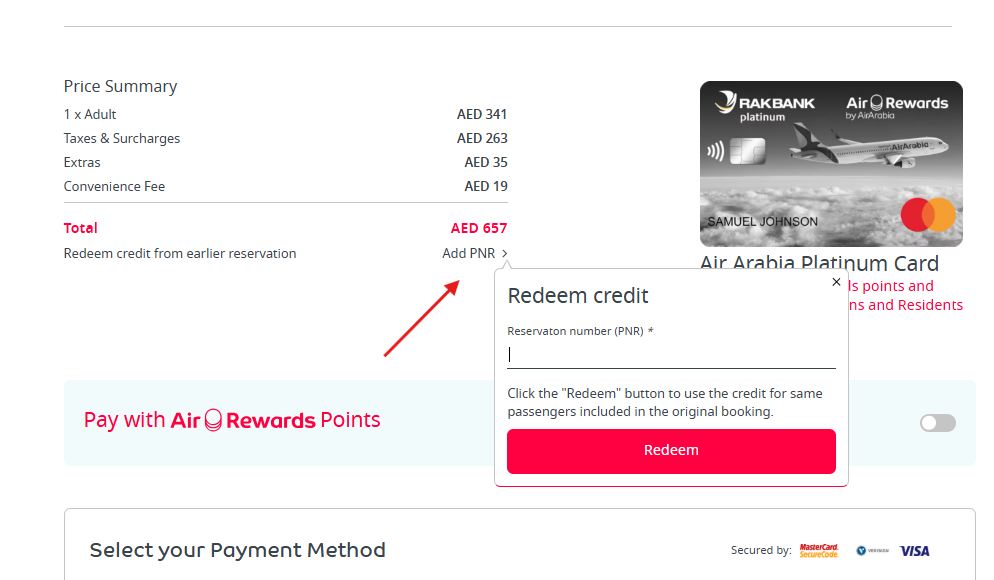Click the Mastercard circles on the card
The image size is (994, 580).
point(928,214)
